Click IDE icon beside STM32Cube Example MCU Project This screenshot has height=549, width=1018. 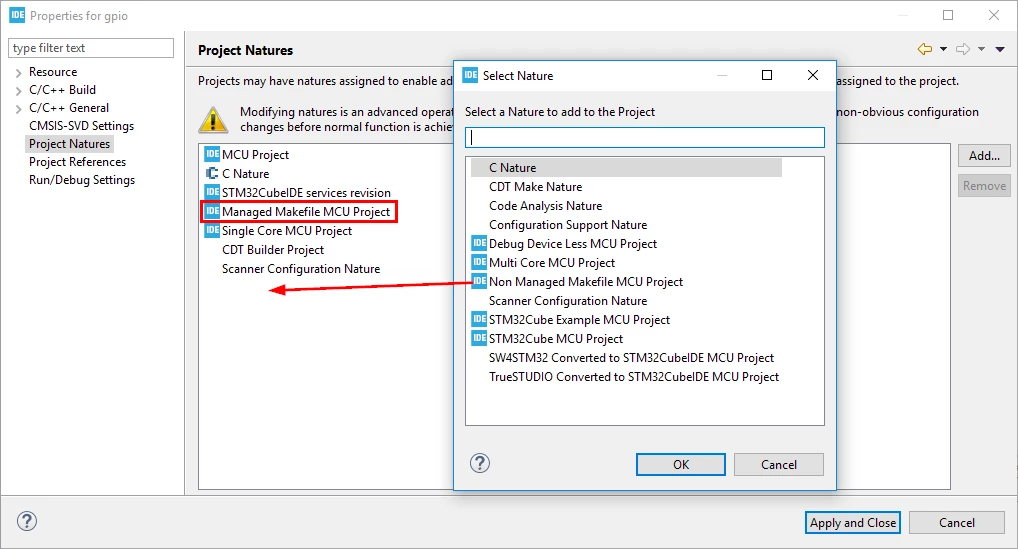point(479,319)
